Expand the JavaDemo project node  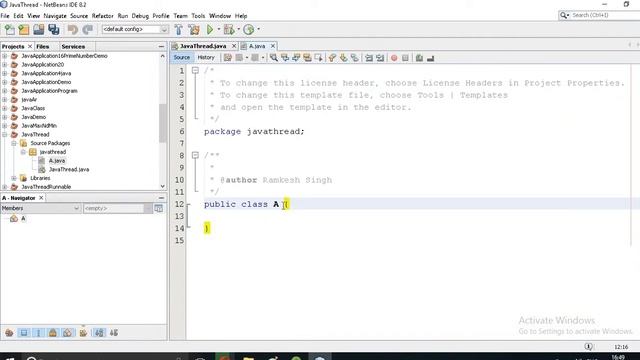[4, 117]
